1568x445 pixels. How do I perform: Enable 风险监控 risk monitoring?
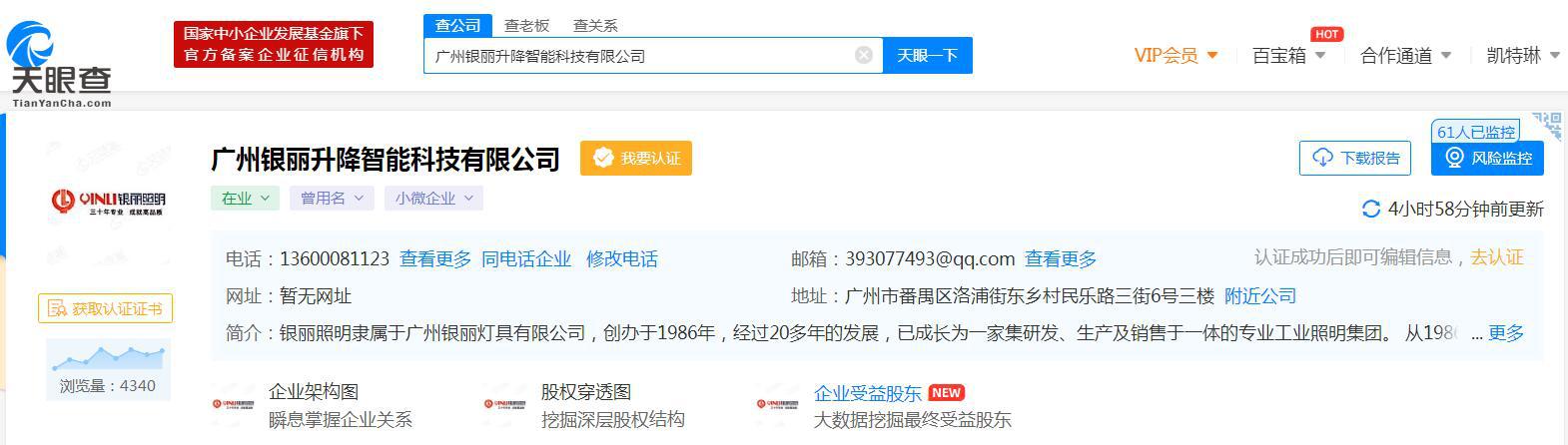(x=1487, y=158)
